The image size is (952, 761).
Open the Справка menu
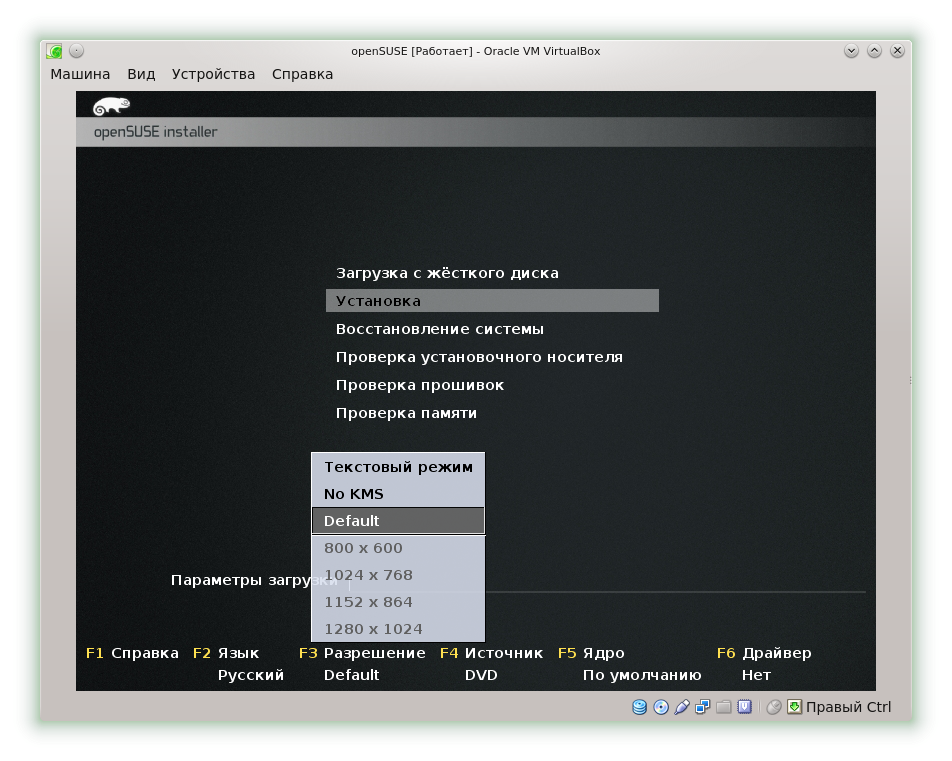302,74
